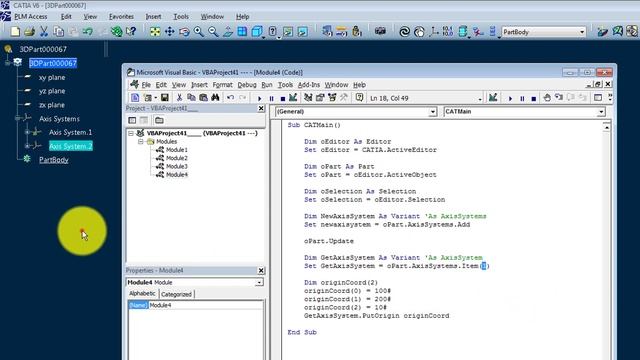Image resolution: width=640 pixels, height=360 pixels.
Task: Select PartBody in the CATIA spec tree
Action: (x=54, y=160)
